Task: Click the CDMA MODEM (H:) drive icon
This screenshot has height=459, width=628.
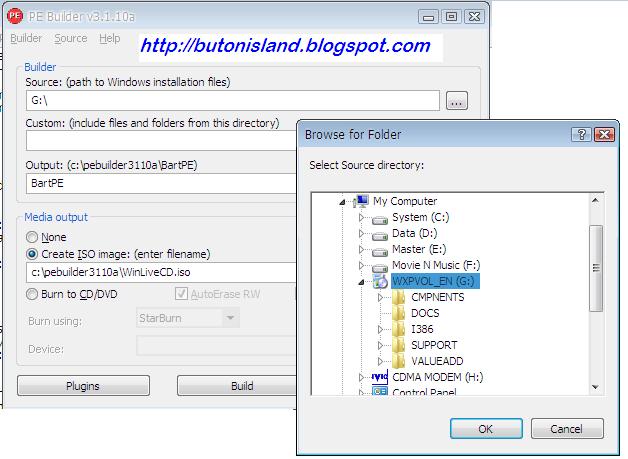Action: click(380, 377)
